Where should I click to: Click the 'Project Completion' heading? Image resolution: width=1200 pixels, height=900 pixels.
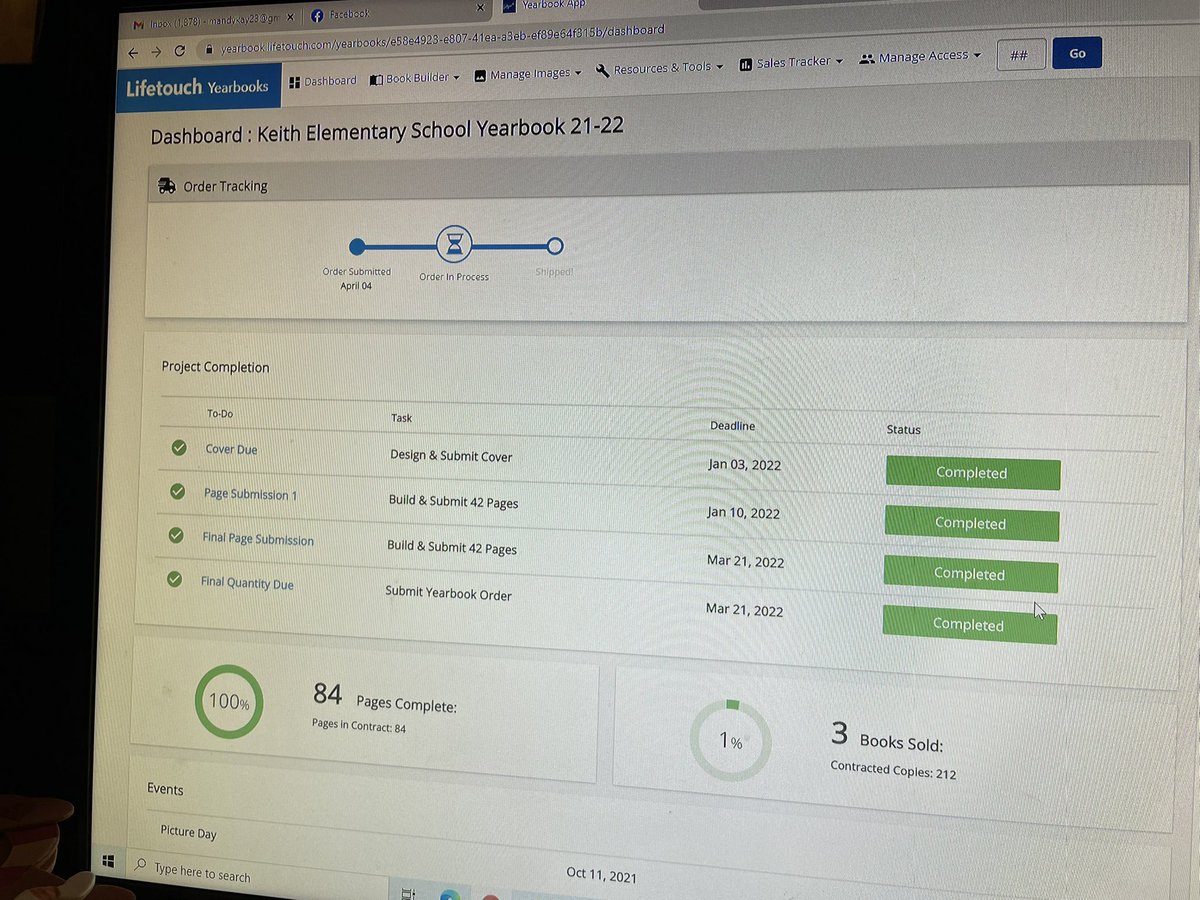click(215, 367)
